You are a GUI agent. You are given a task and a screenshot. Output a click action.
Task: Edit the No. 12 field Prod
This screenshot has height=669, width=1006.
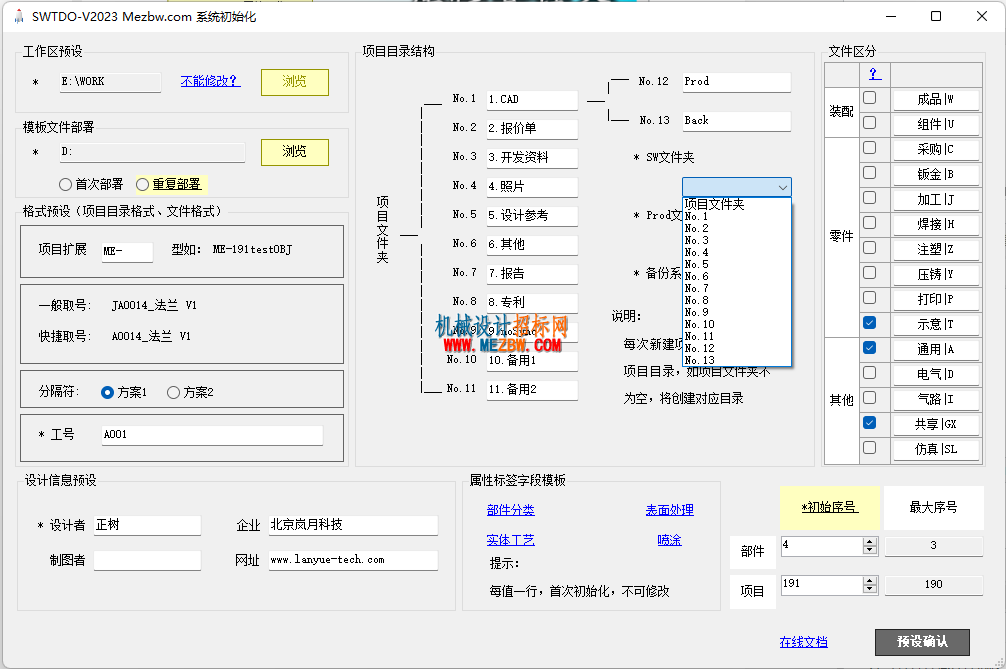737,81
